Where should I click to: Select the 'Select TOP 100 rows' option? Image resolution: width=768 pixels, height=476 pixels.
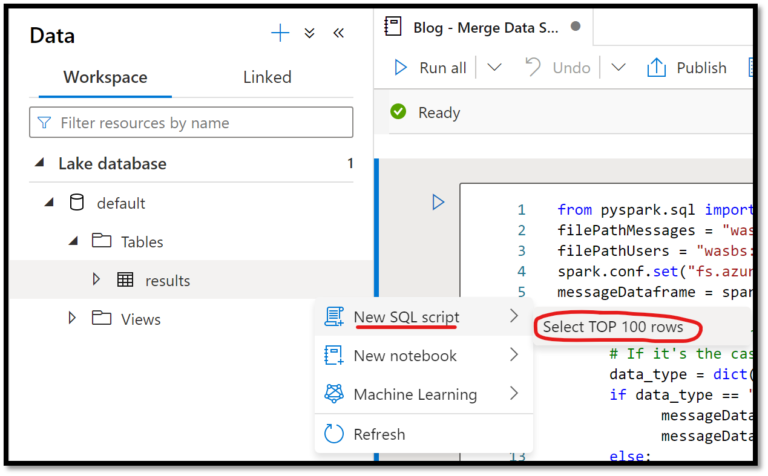[612, 327]
